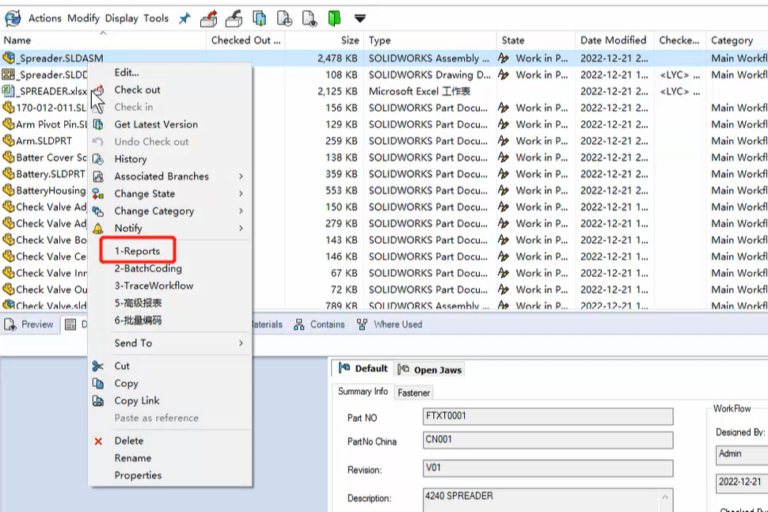Click the Revision field V01
The image size is (768, 512).
pyautogui.click(x=548, y=468)
